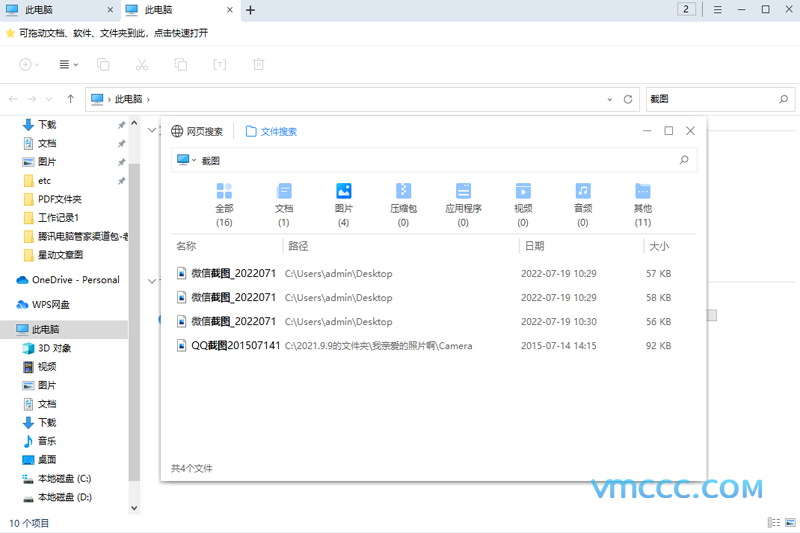Click the 全部 results category icon
800x533 pixels.
224,191
